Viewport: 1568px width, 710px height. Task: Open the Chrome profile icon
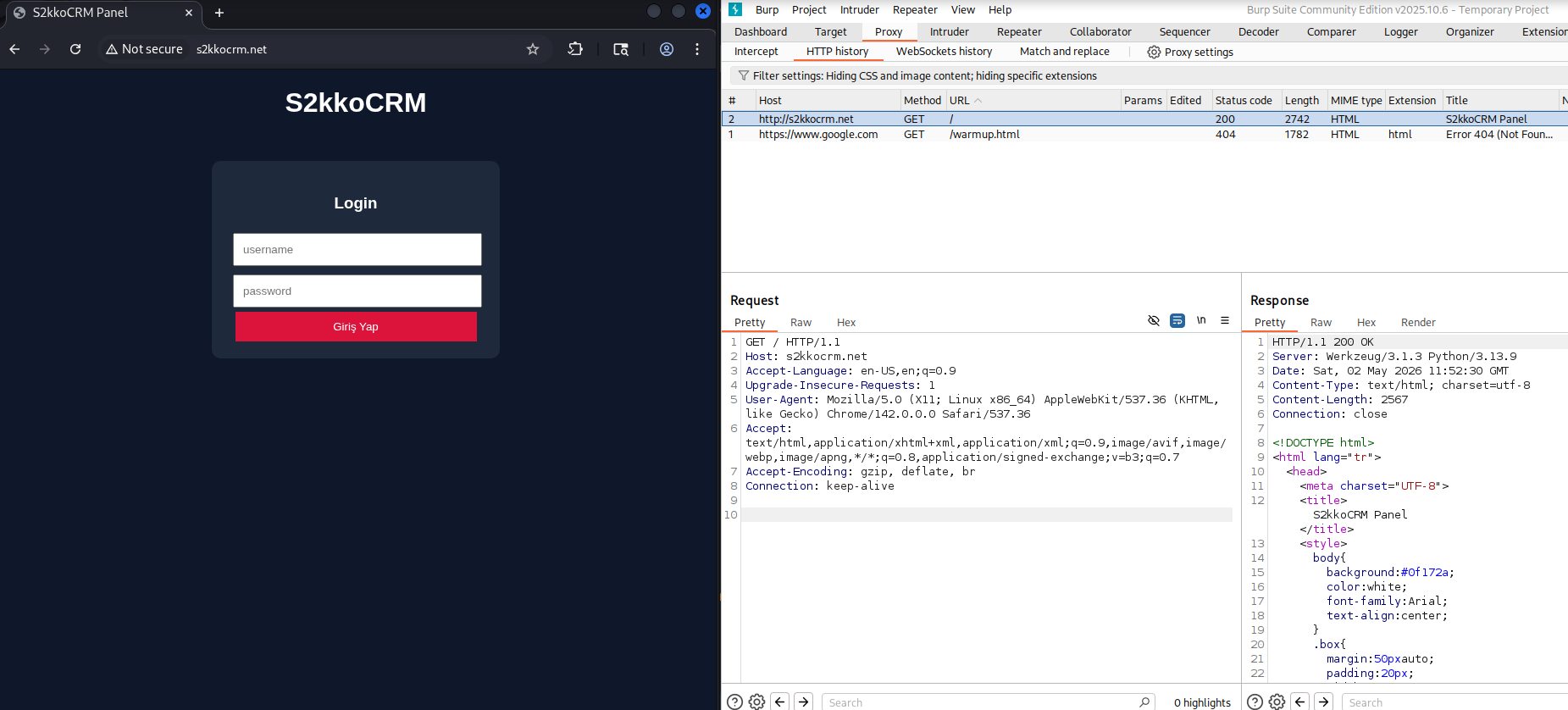click(x=667, y=49)
